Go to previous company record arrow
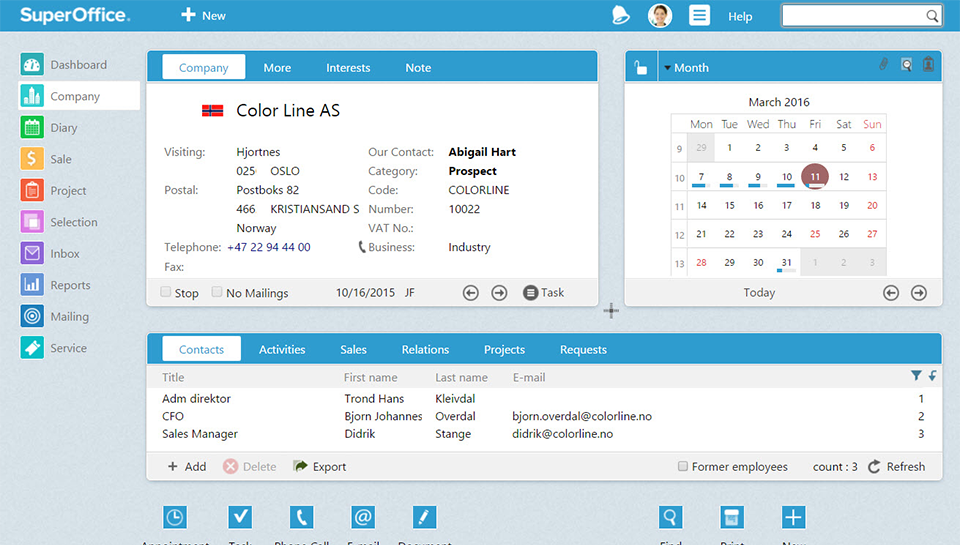The image size is (960, 545). tap(470, 293)
